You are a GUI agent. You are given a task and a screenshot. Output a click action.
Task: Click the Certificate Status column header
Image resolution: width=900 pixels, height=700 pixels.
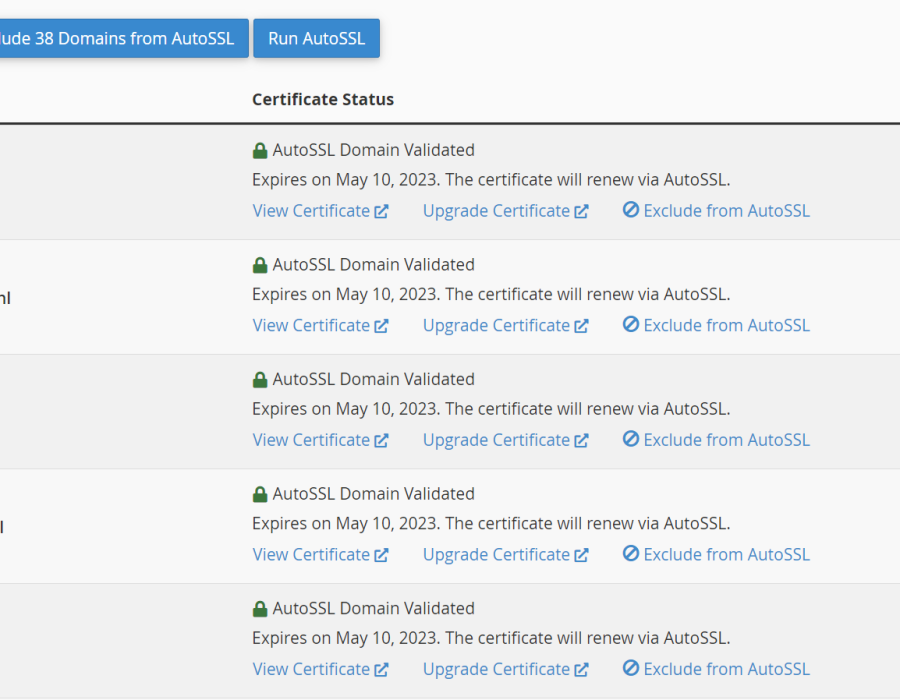coord(323,99)
